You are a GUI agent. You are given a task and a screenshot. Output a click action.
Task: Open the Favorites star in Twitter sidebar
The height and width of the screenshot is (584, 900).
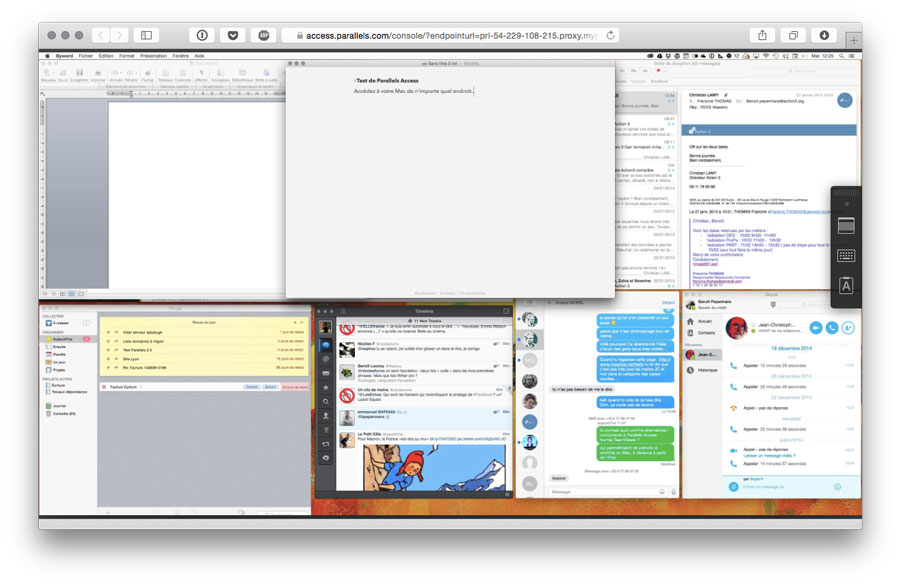coord(326,388)
